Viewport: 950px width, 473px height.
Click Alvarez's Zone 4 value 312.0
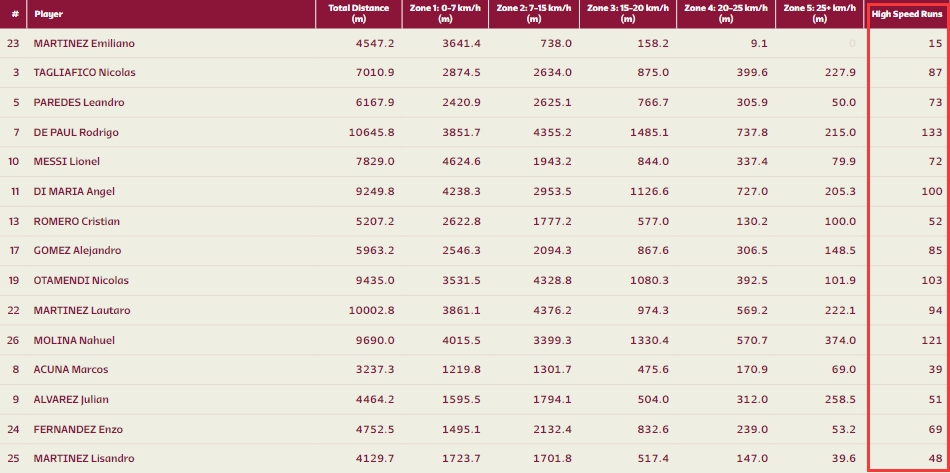tap(752, 399)
